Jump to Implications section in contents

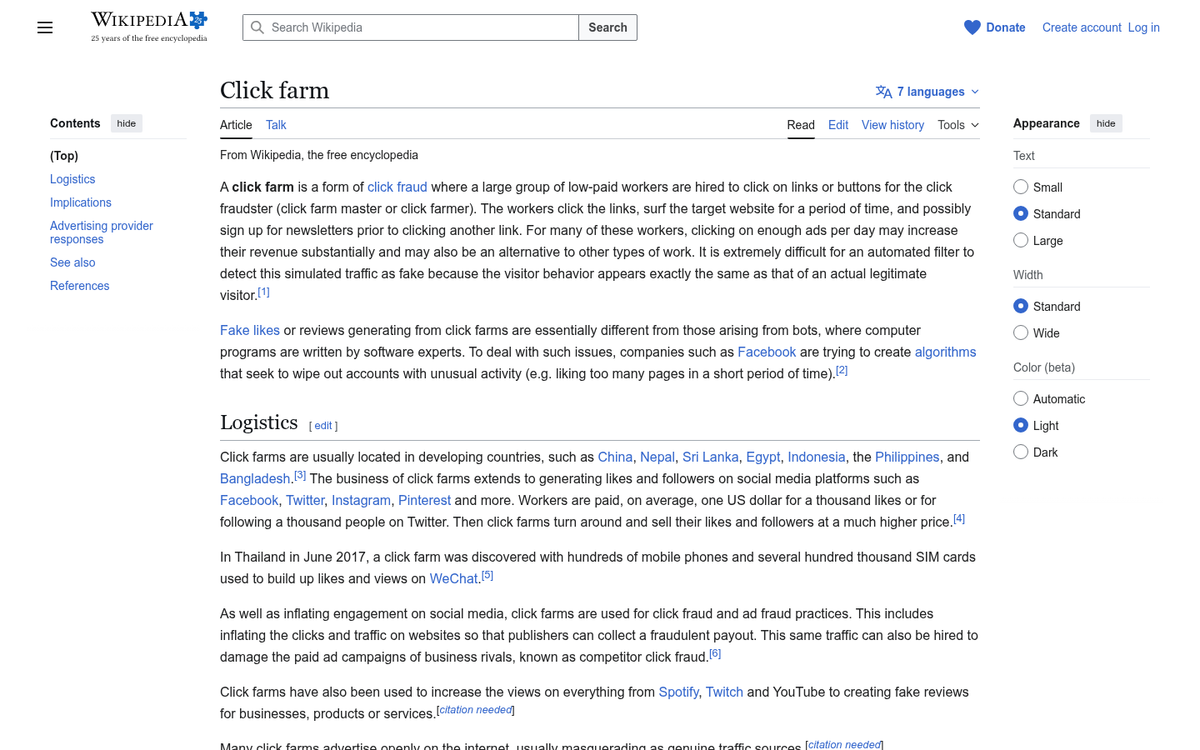[81, 202]
